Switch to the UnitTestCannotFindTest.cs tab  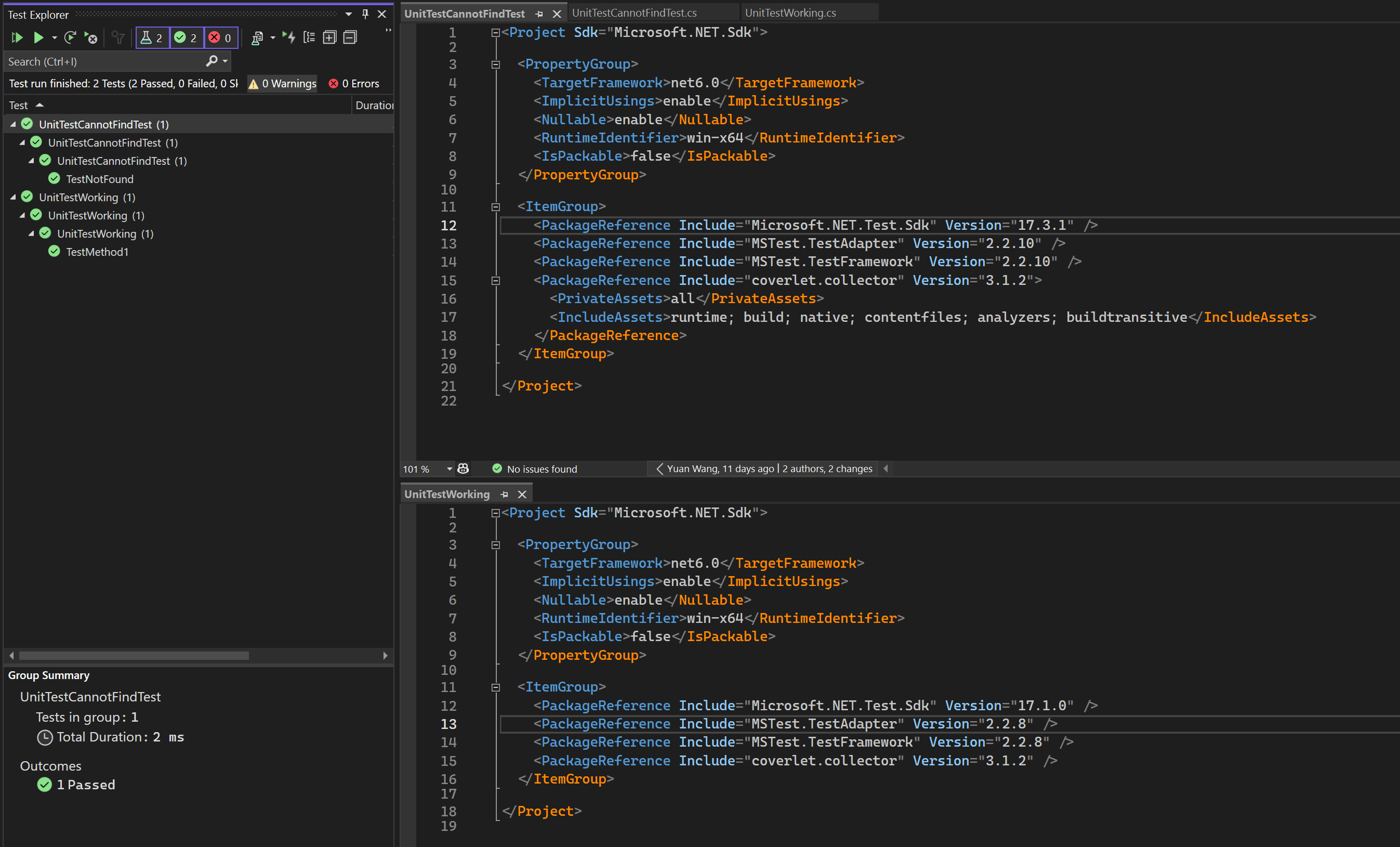(635, 12)
